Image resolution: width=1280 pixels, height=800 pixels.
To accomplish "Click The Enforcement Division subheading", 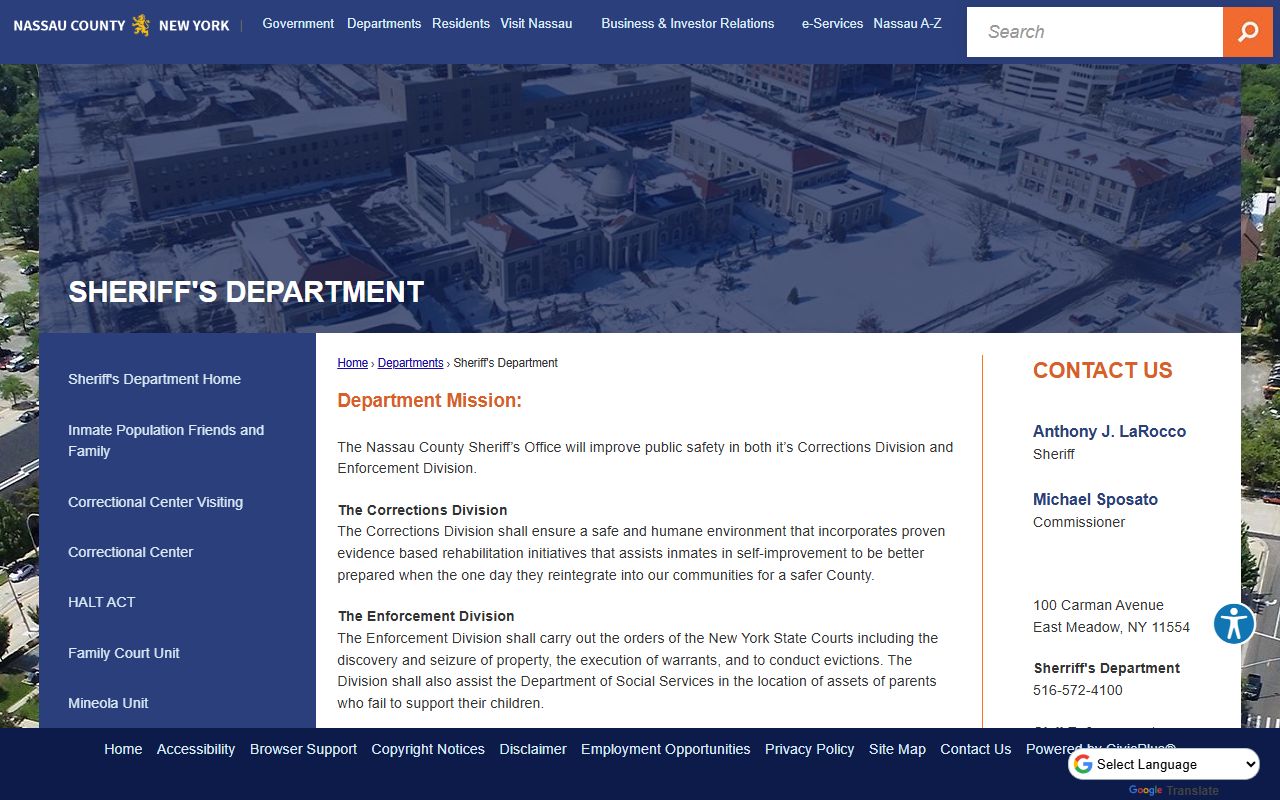I will [426, 616].
